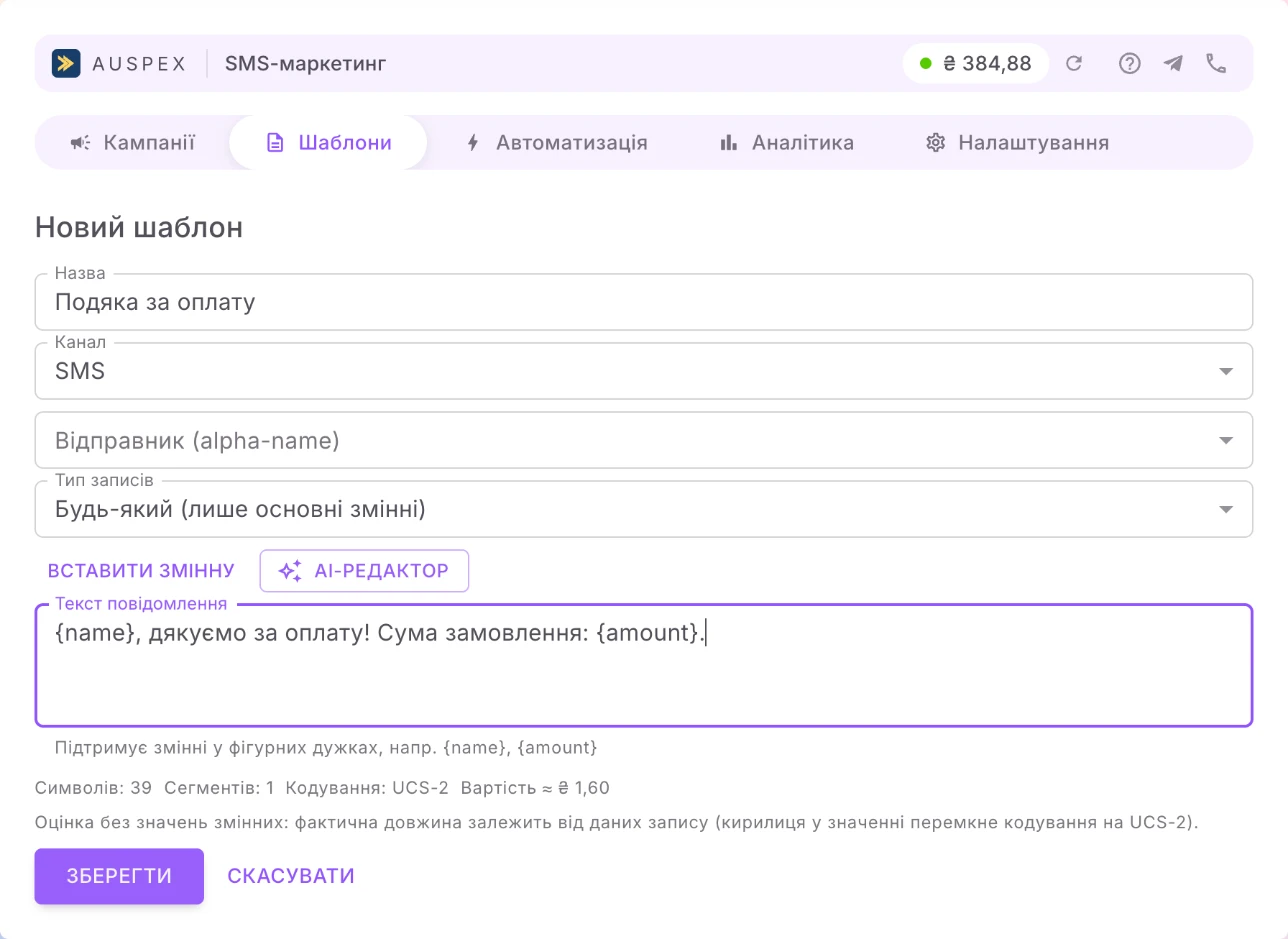Screen dimensions: 1288x939
Task: Expand the Канал SMS dropdown
Action: pyautogui.click(x=644, y=371)
